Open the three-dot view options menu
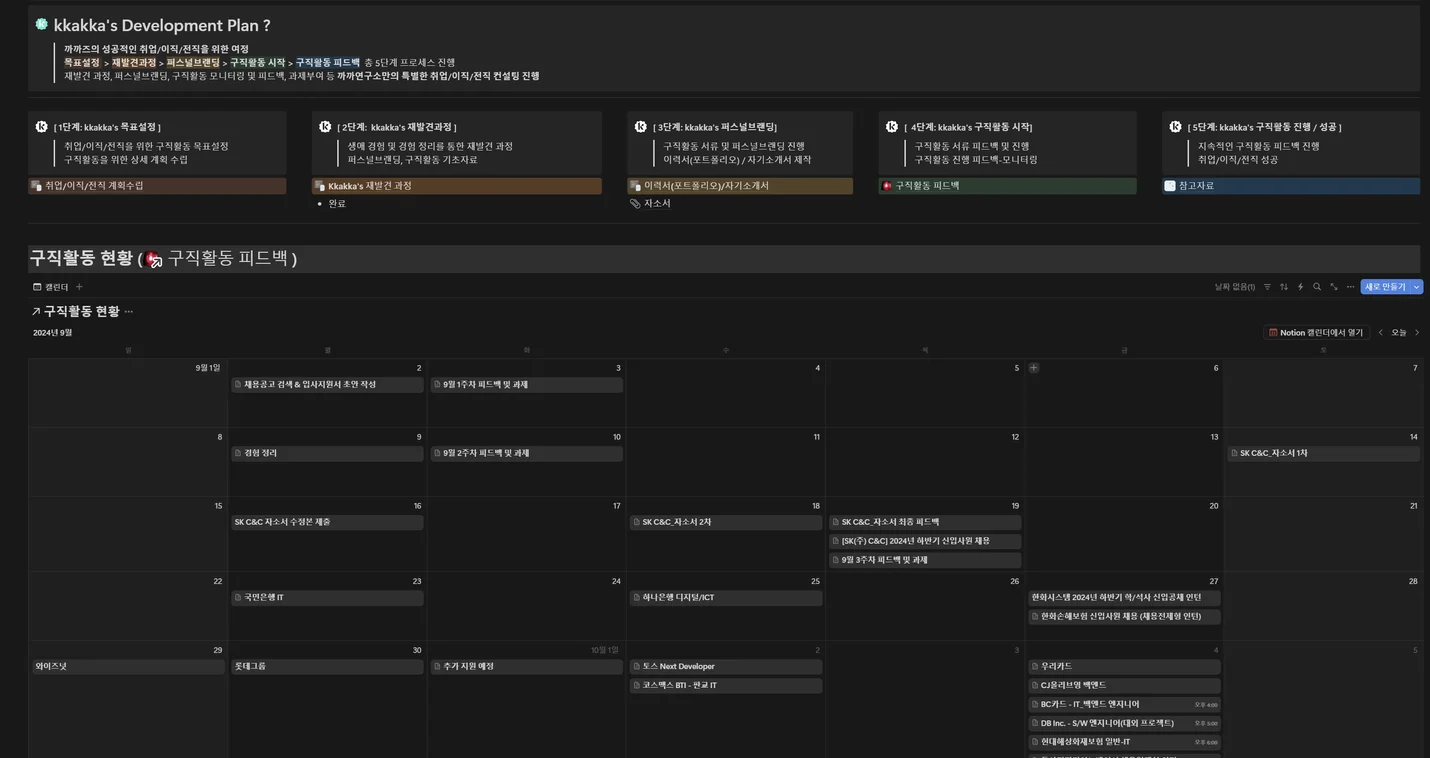Image resolution: width=1430 pixels, height=758 pixels. 1350,287
